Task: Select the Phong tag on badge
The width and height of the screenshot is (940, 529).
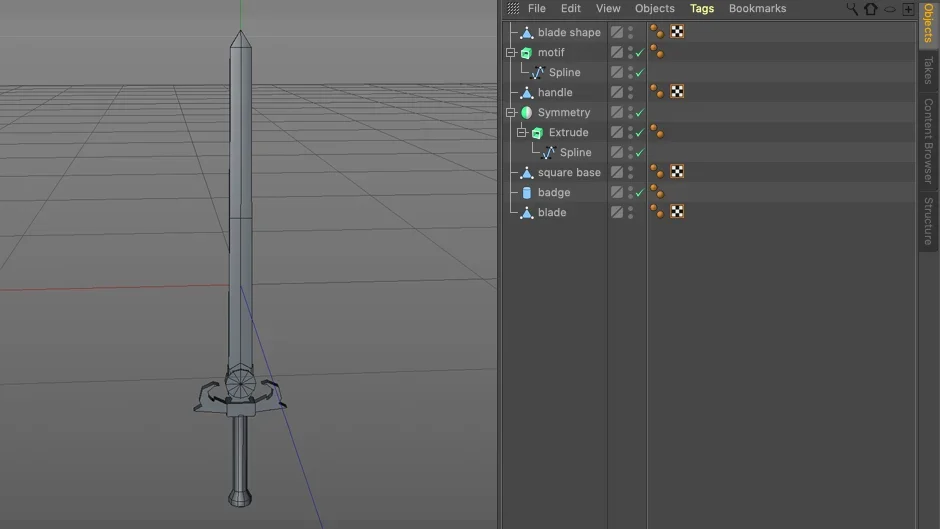Action: [657, 192]
